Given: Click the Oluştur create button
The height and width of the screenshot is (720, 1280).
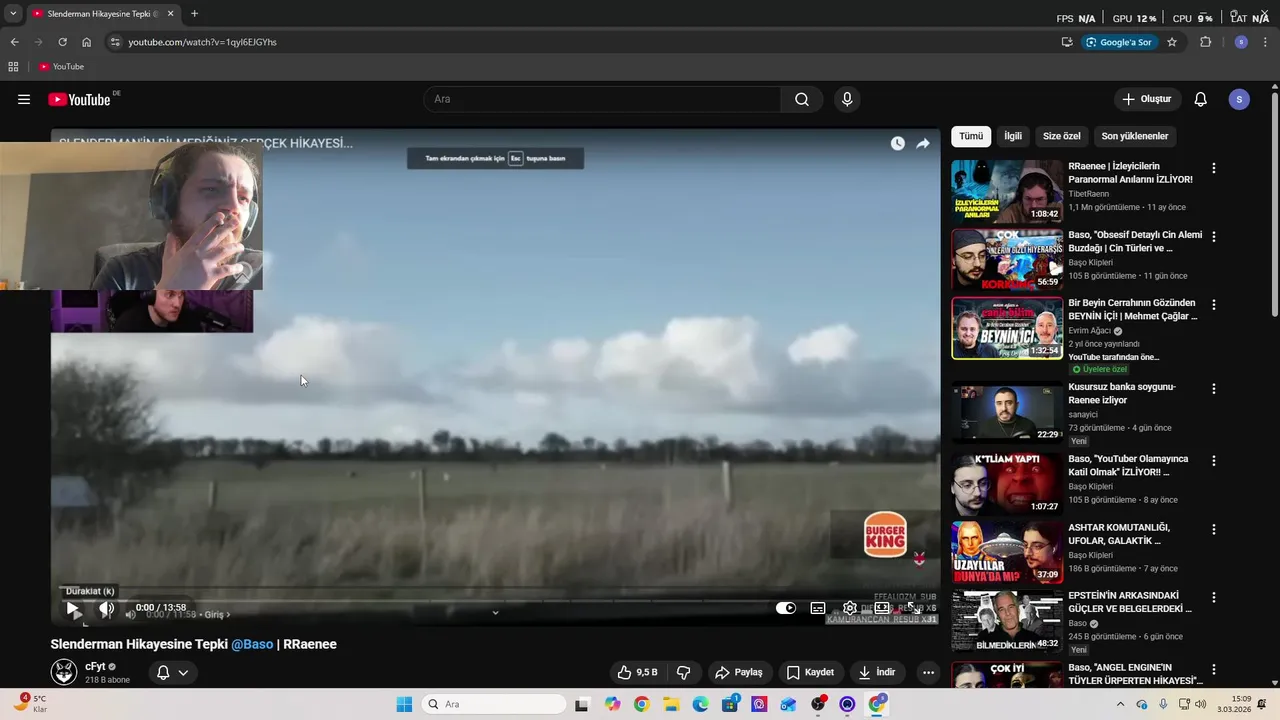Looking at the screenshot, I should coord(1147,99).
